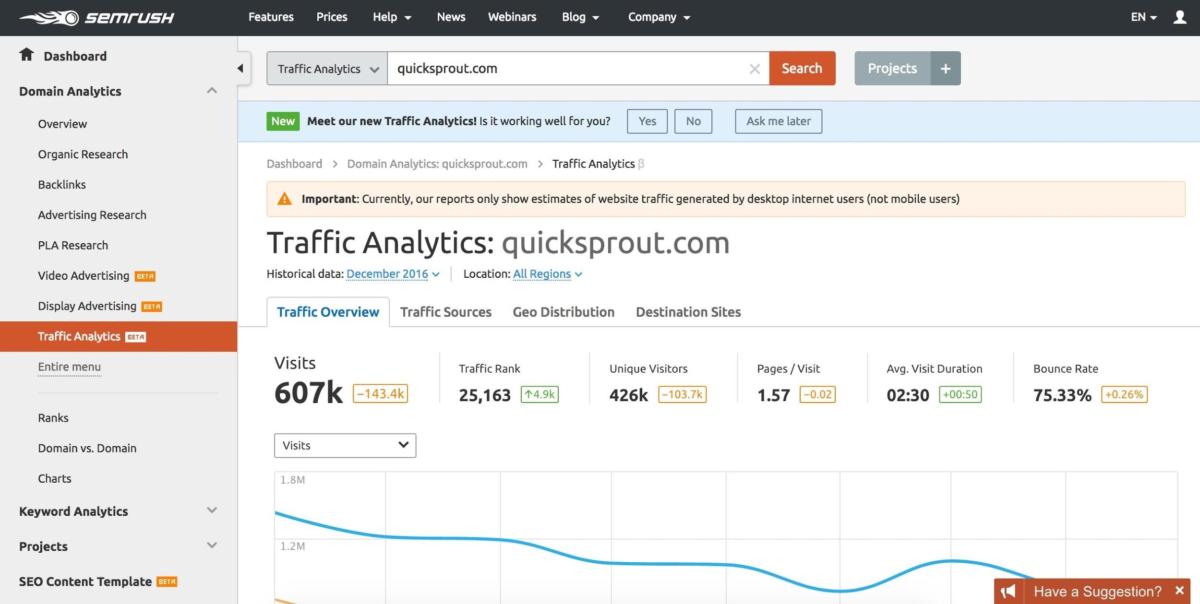The height and width of the screenshot is (604, 1200).
Task: Select the Traffic Overview tab
Action: coord(328,312)
